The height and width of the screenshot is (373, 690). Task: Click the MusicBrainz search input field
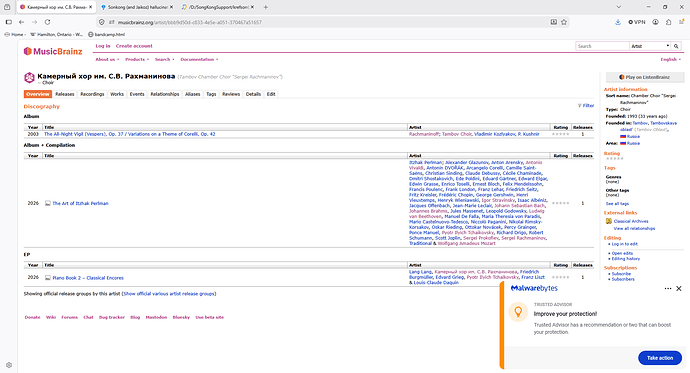[x=602, y=46]
